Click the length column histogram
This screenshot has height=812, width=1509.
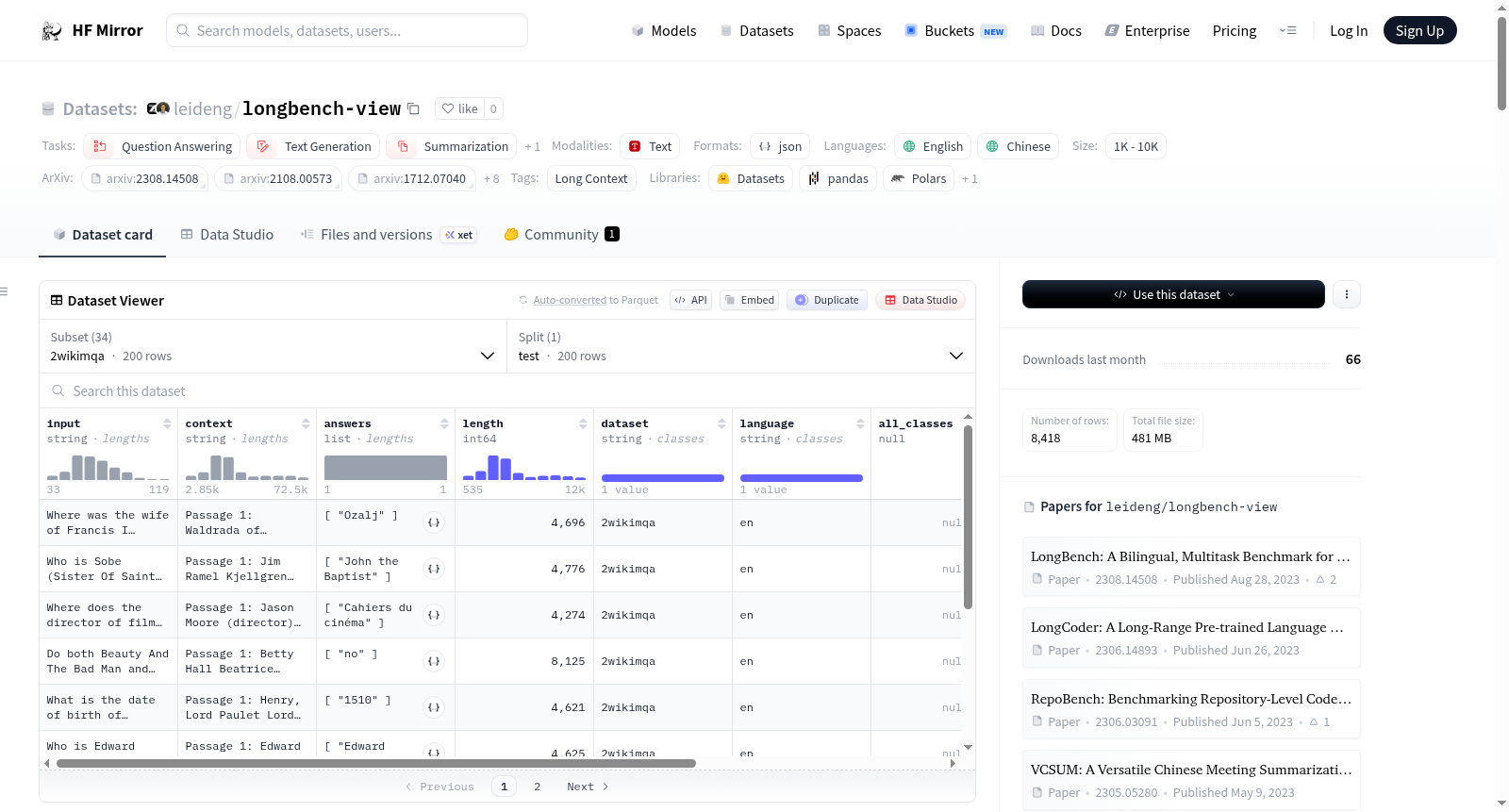[x=524, y=468]
